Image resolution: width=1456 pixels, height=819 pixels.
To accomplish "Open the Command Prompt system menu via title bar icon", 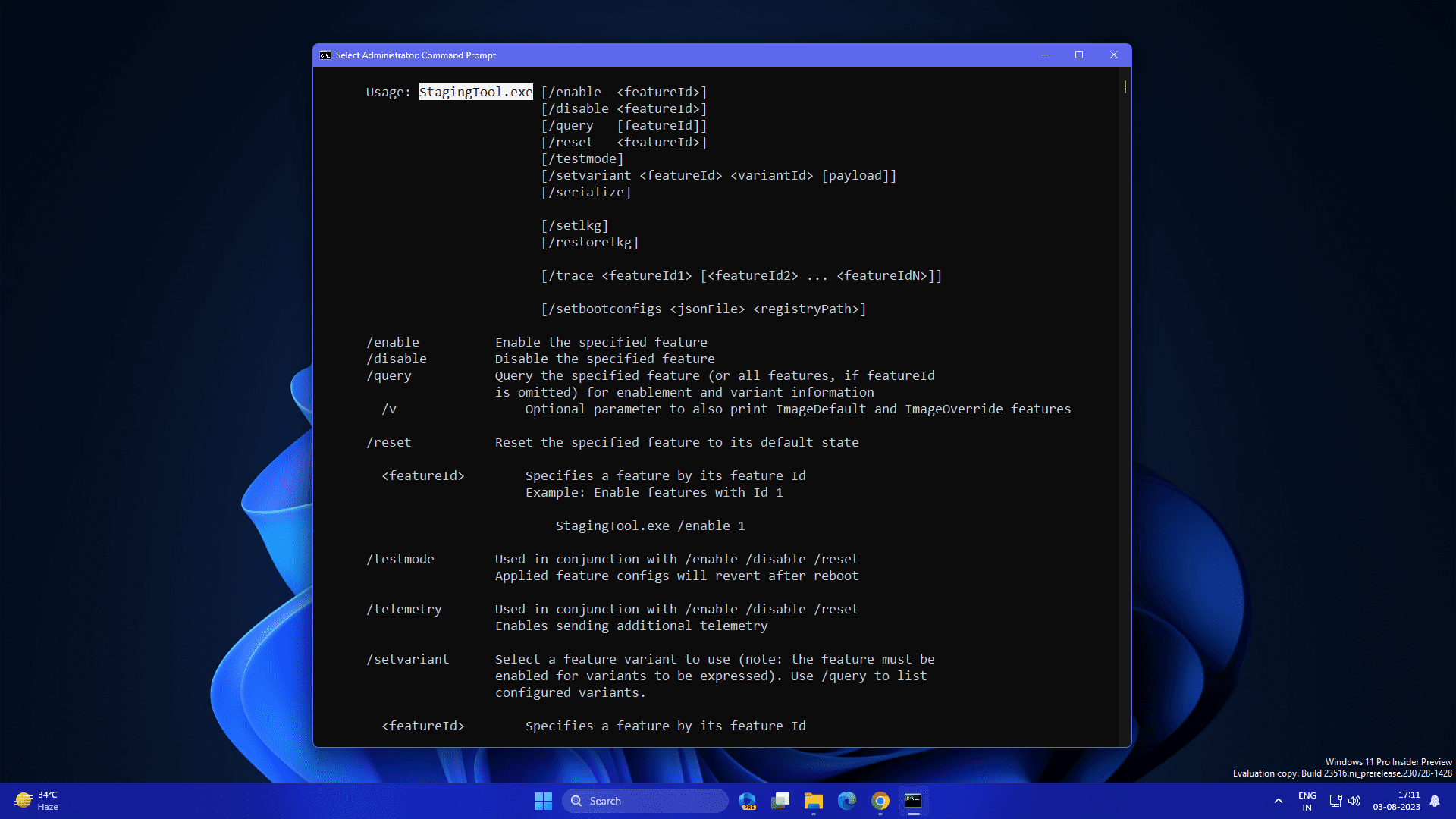I will click(325, 55).
